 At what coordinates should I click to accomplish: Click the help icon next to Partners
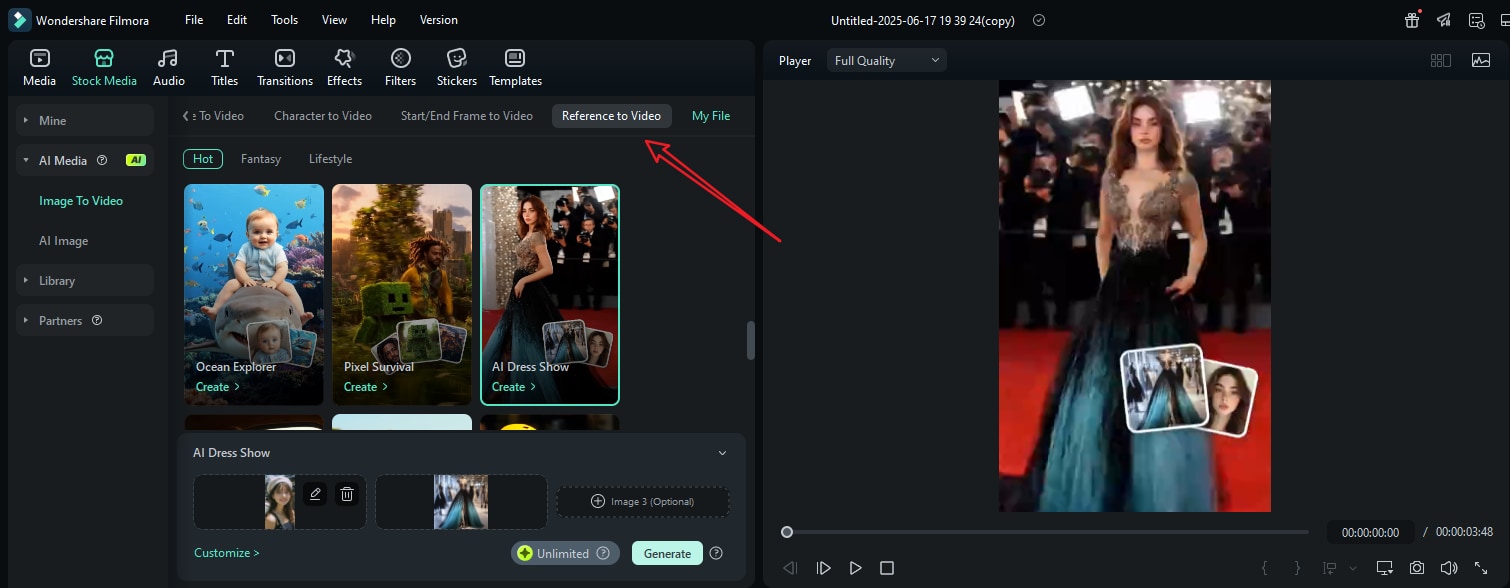pos(97,321)
